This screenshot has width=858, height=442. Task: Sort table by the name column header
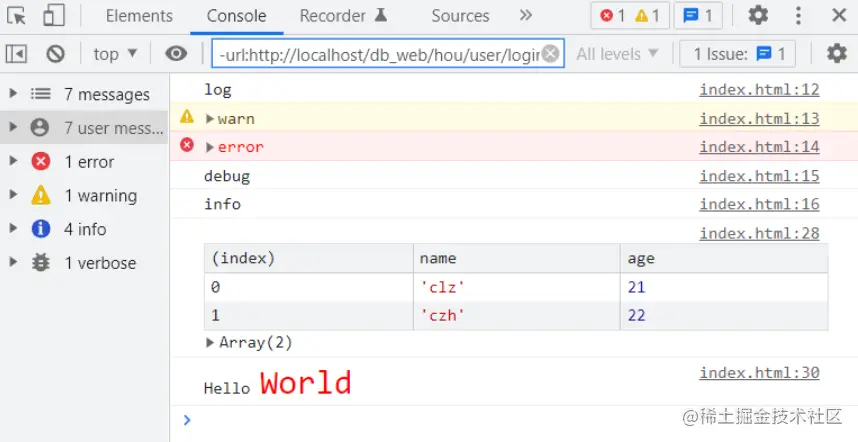(517, 258)
